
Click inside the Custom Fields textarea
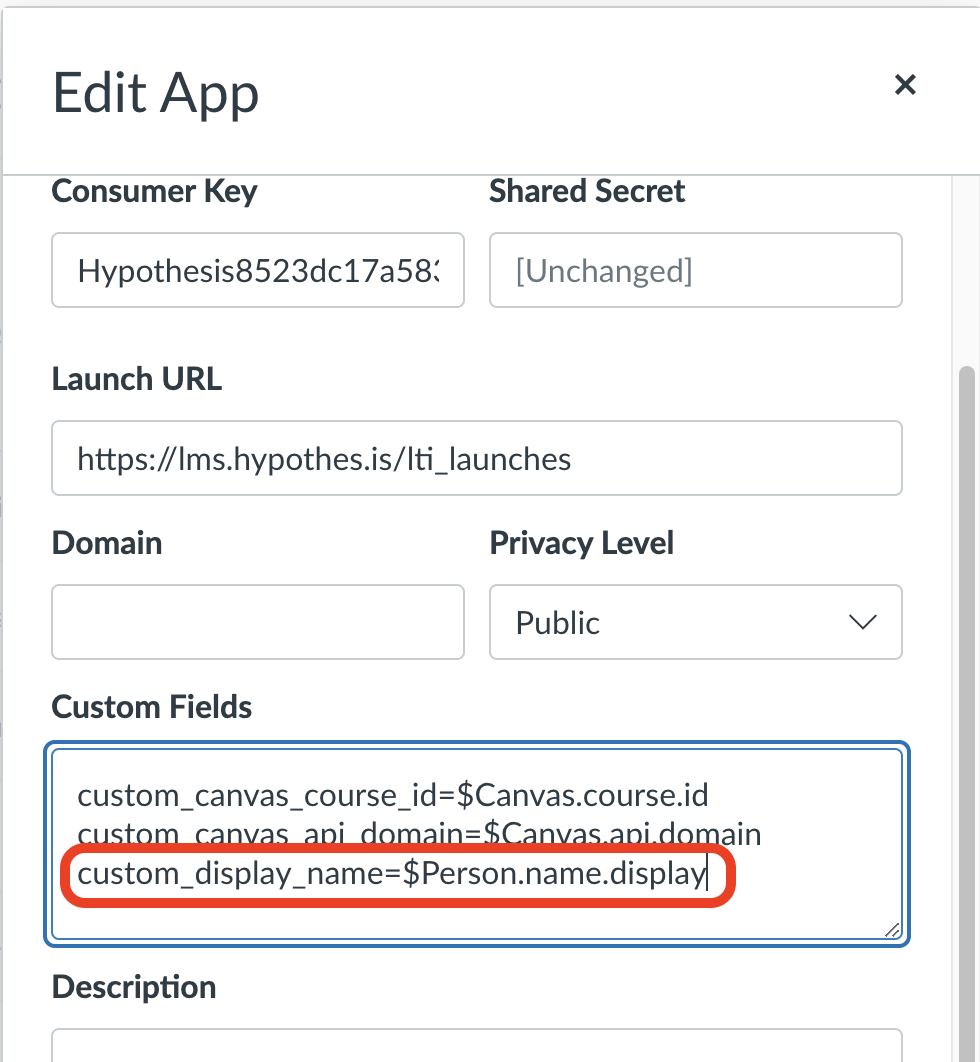click(x=477, y=843)
